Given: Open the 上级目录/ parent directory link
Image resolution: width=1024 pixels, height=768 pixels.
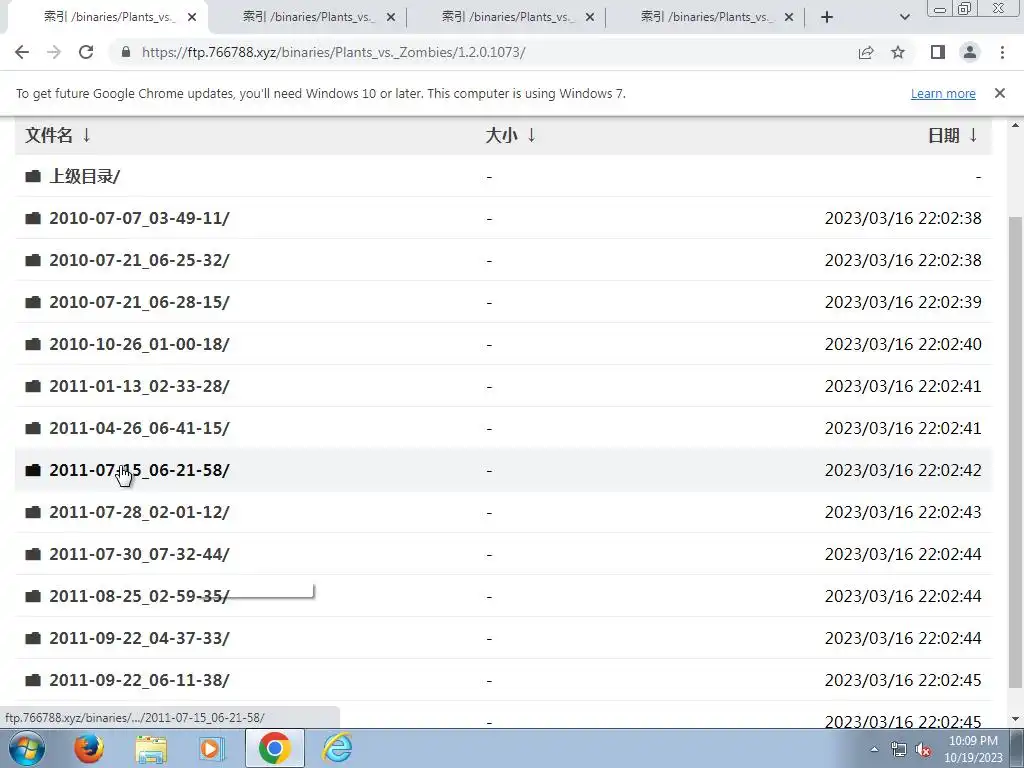Looking at the screenshot, I should click(x=84, y=176).
